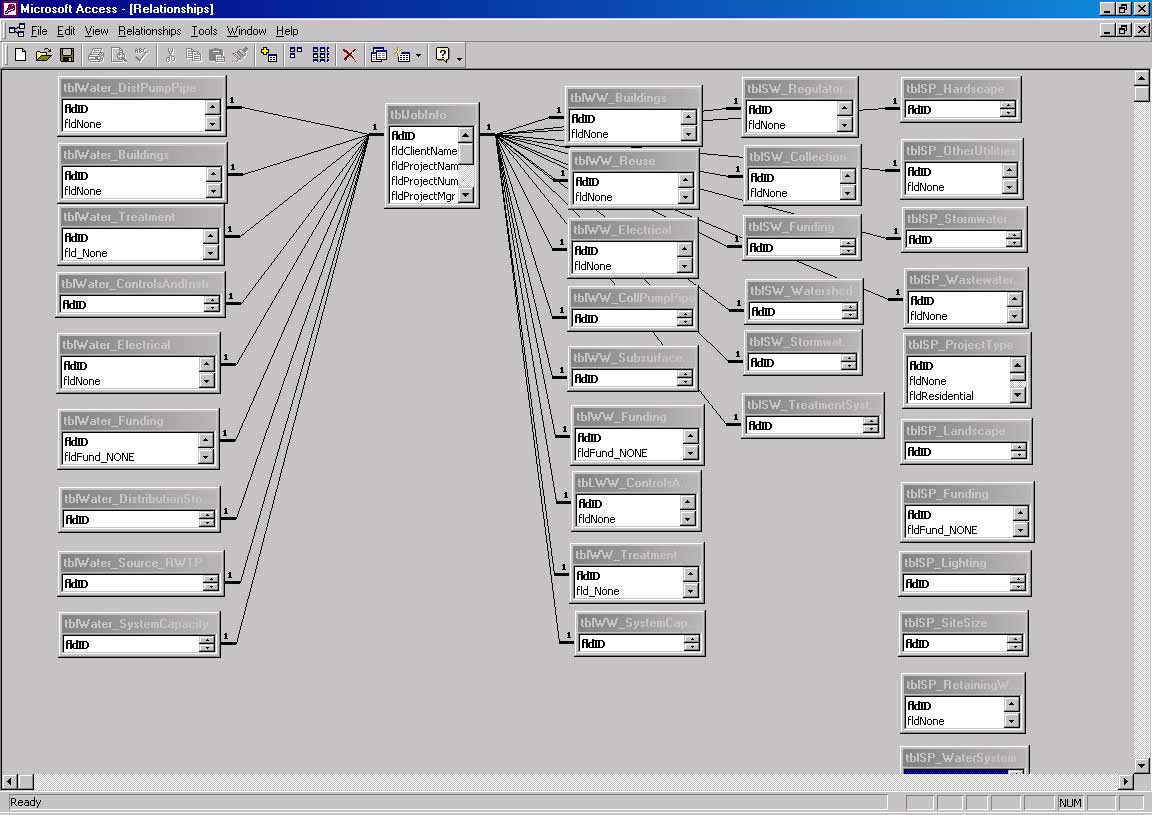This screenshot has height=815, width=1152.
Task: Click the Paste clipboard icon
Action: tap(217, 55)
